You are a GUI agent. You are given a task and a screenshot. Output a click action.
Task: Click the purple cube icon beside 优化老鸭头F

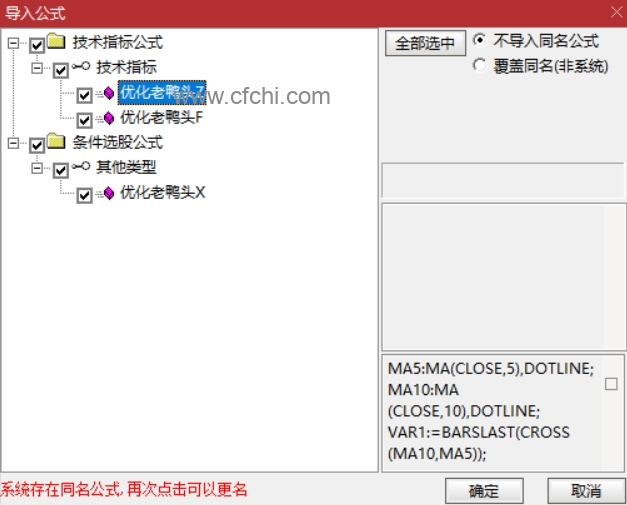click(x=109, y=118)
